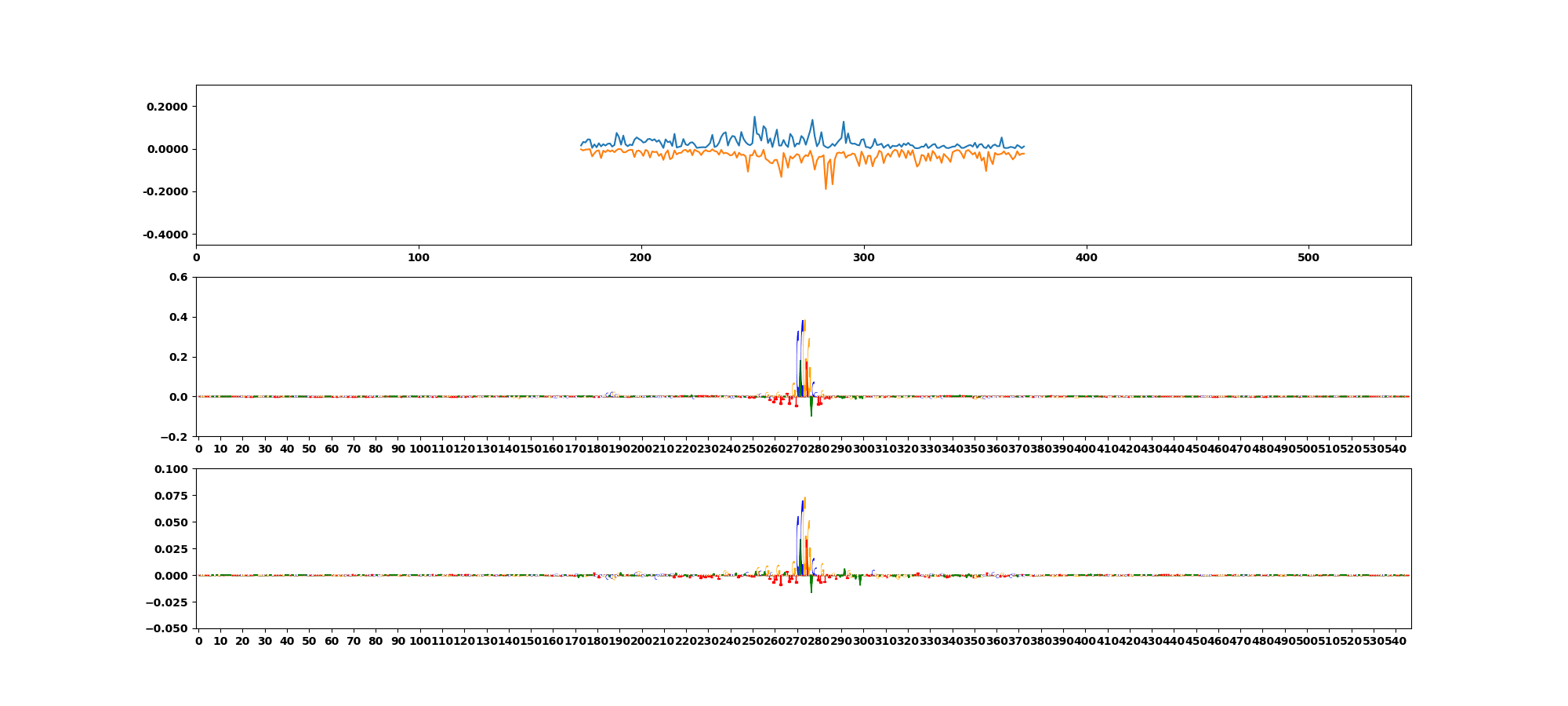The width and height of the screenshot is (1568, 706).
Task: Click the -0.2 y-axis label in middle plot
Action: pyautogui.click(x=175, y=437)
